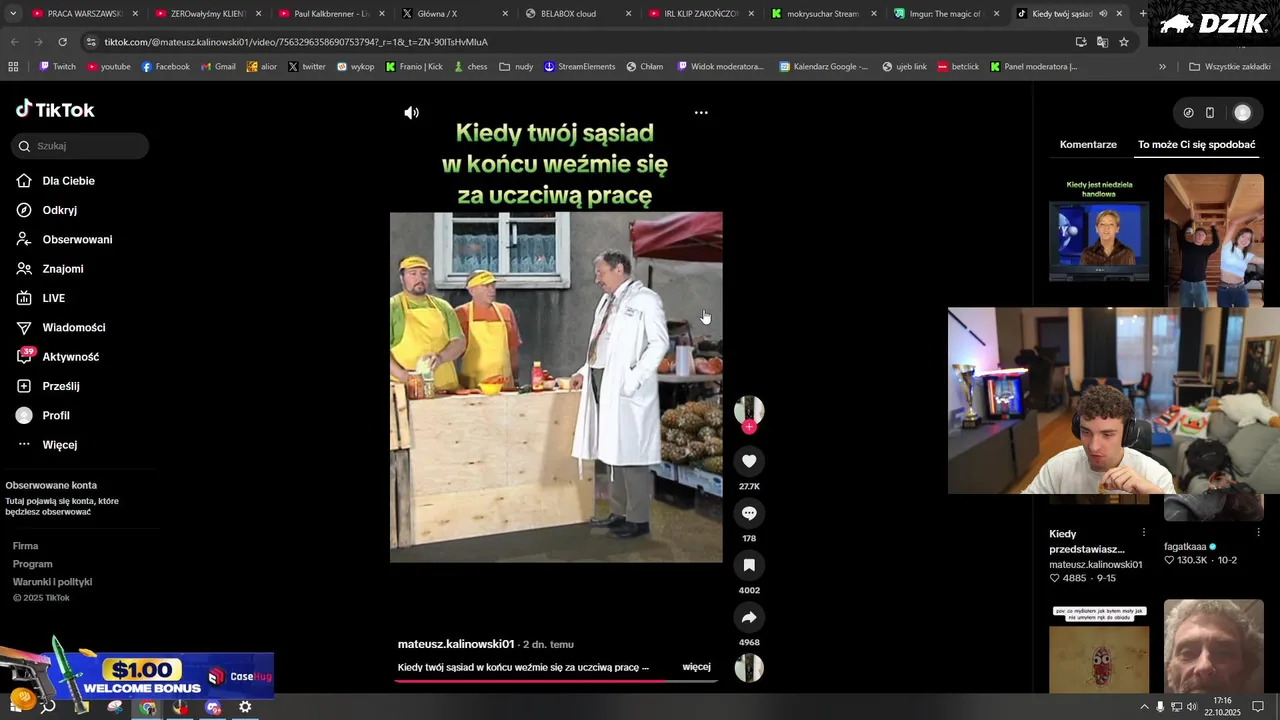
Task: Open the StreamElements bookmark
Action: click(579, 67)
